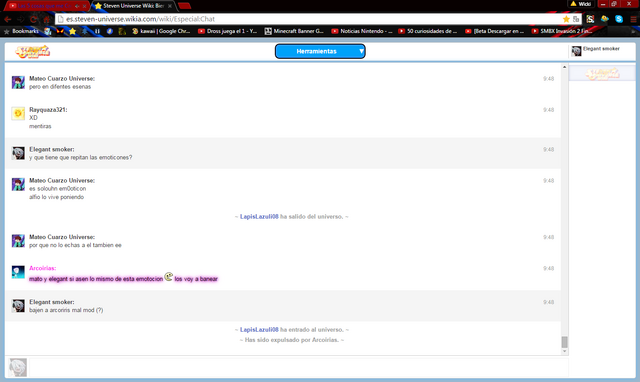The height and width of the screenshot is (382, 640).
Task: Open the '50 curiosidades de...' bookmark
Action: (x=428, y=31)
